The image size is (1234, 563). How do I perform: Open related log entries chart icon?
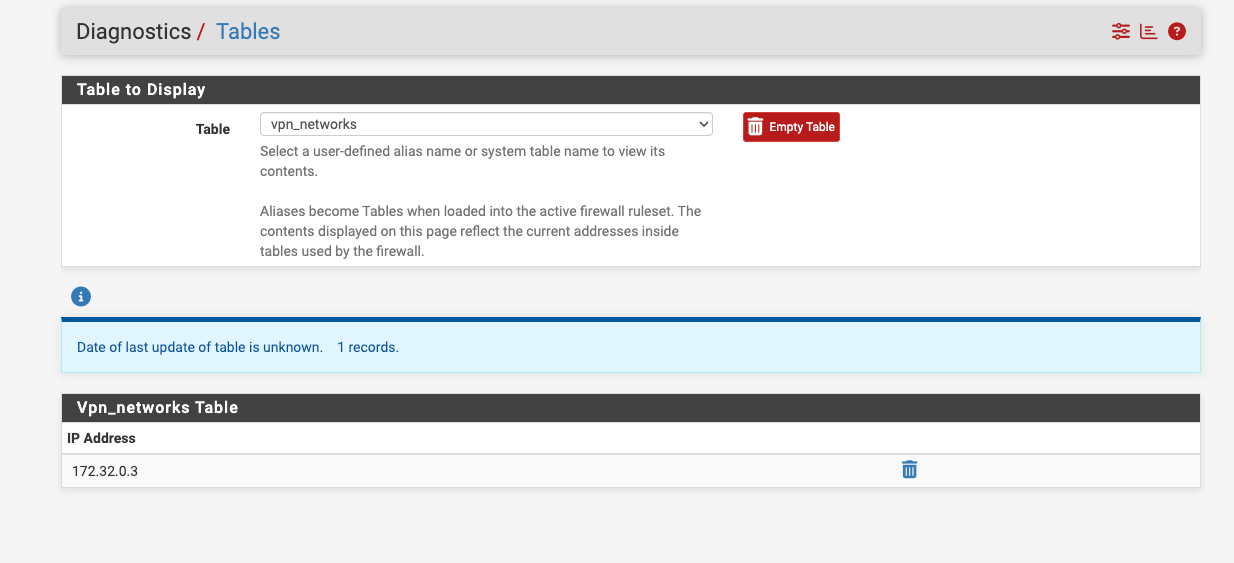click(1148, 31)
